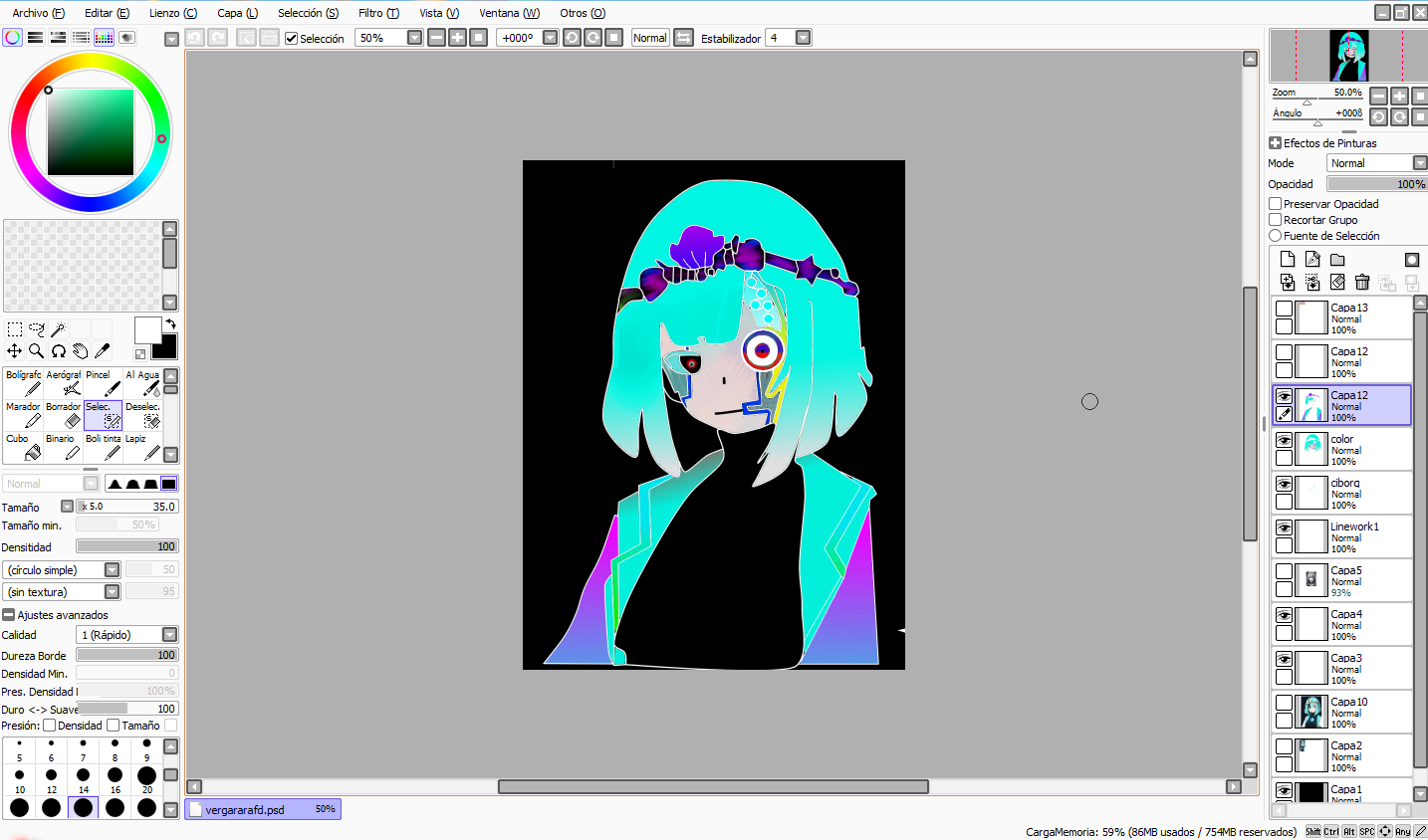Screen dimensions: 1428x840
Task: Click the redo button in toolbar
Action: pyautogui.click(x=217, y=38)
